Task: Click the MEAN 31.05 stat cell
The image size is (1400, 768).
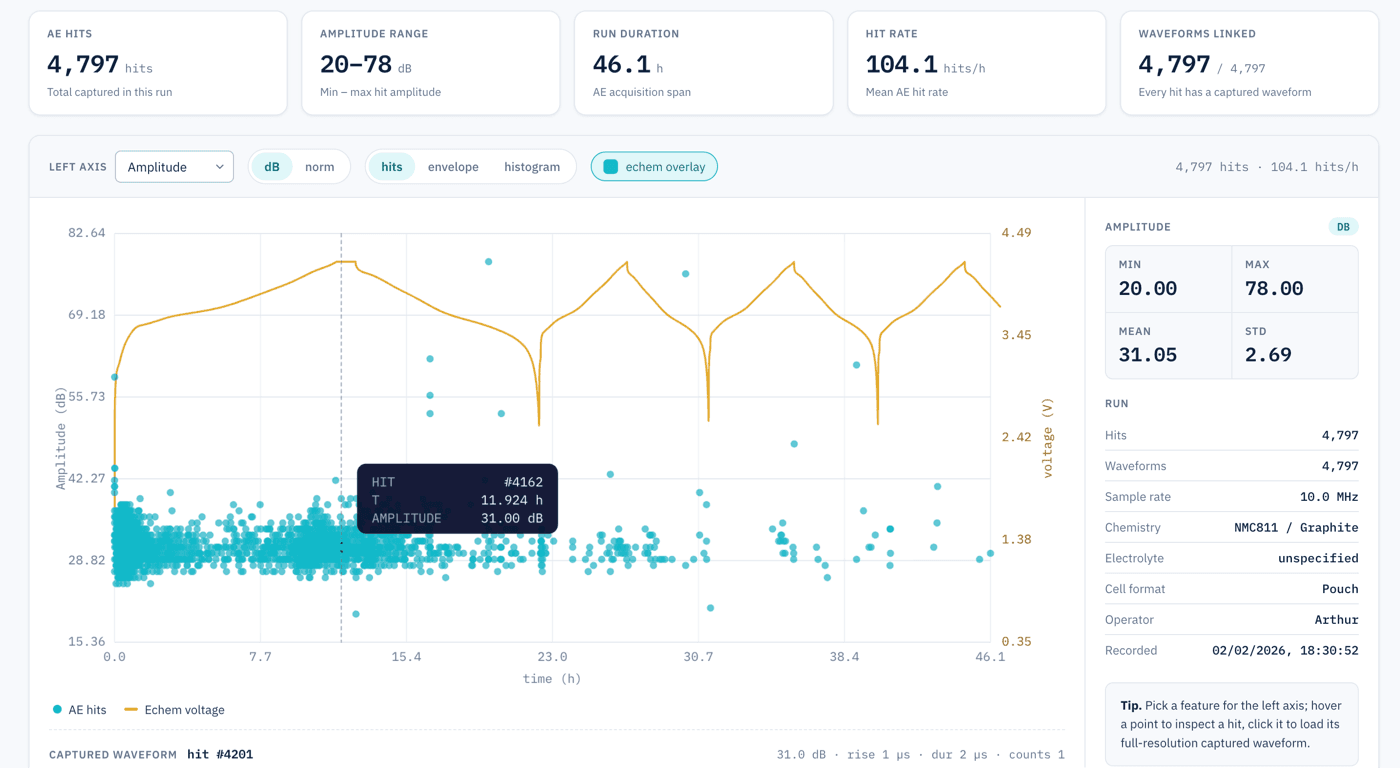Action: click(1168, 345)
